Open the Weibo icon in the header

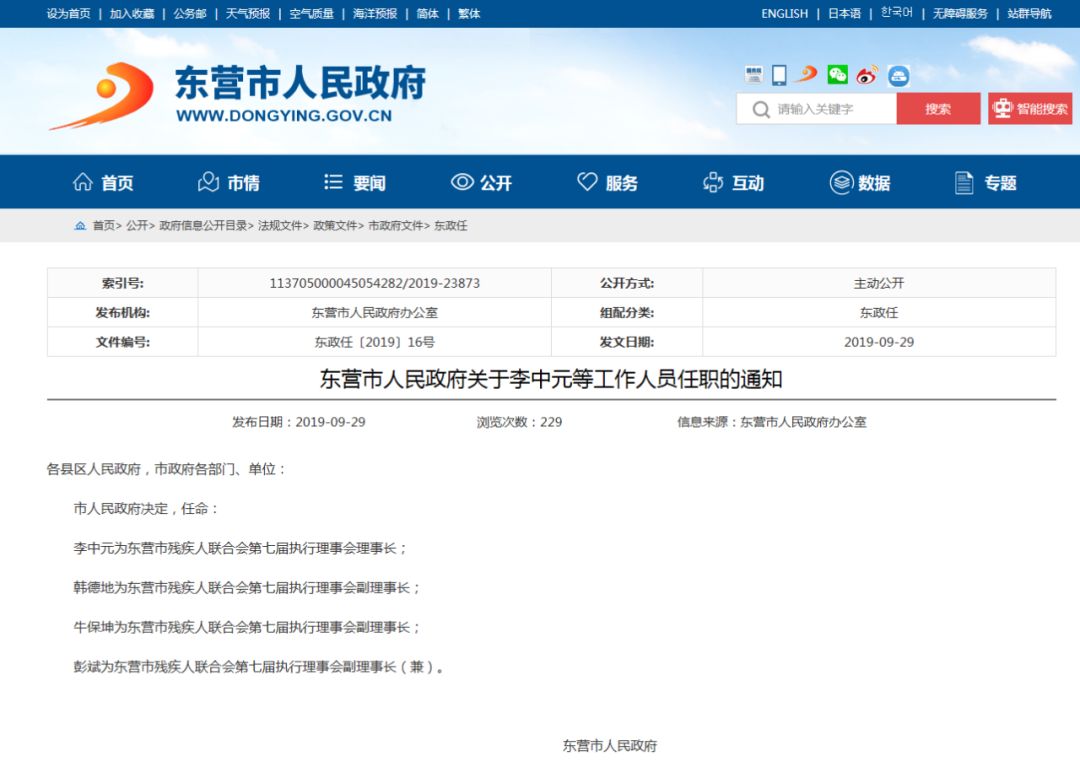pos(867,74)
